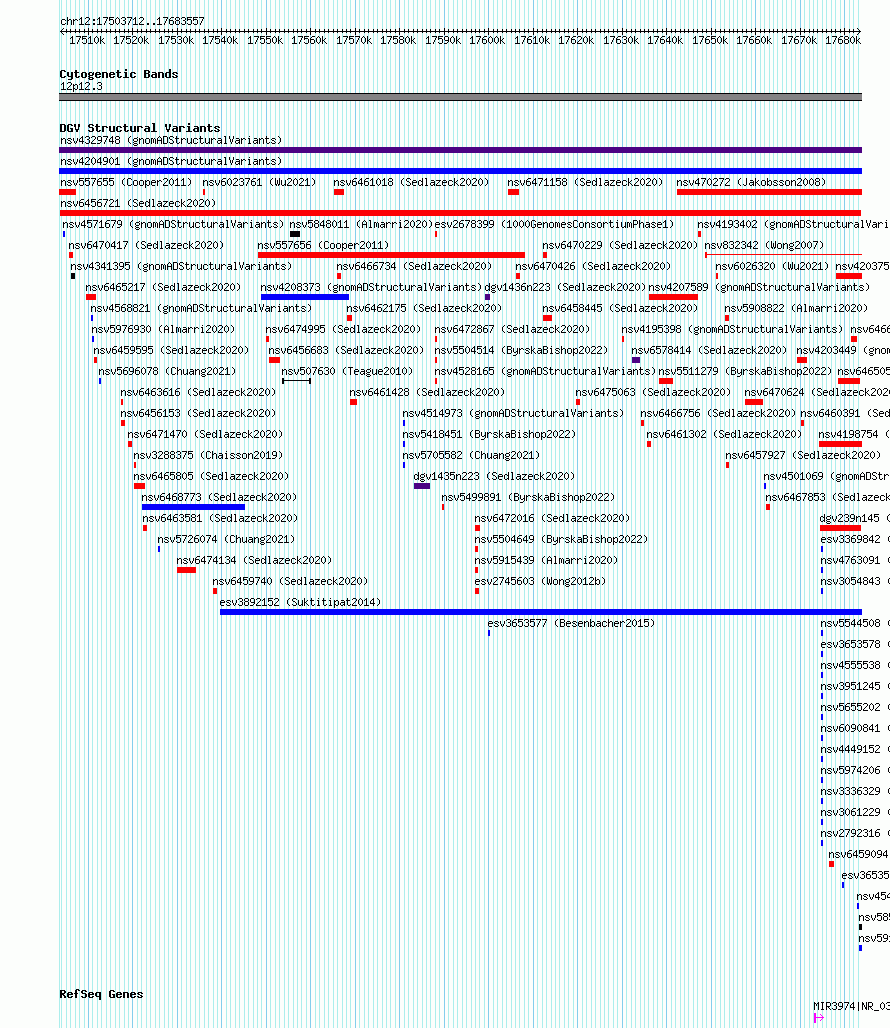Click nsv5696078 (Chuang2021) label
This screenshot has height=1028, width=890.
[167, 371]
